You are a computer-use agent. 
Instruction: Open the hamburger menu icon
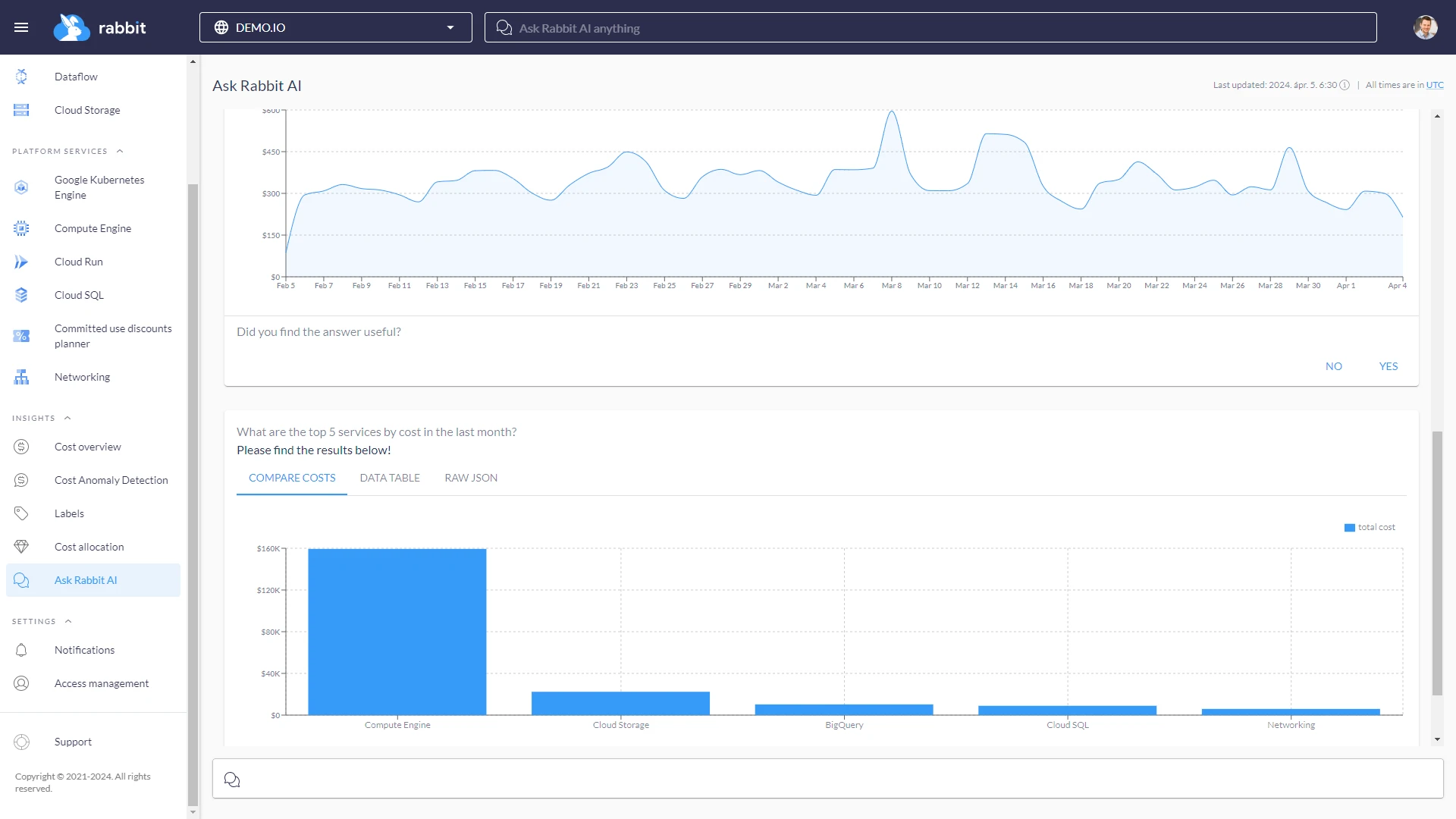(21, 27)
